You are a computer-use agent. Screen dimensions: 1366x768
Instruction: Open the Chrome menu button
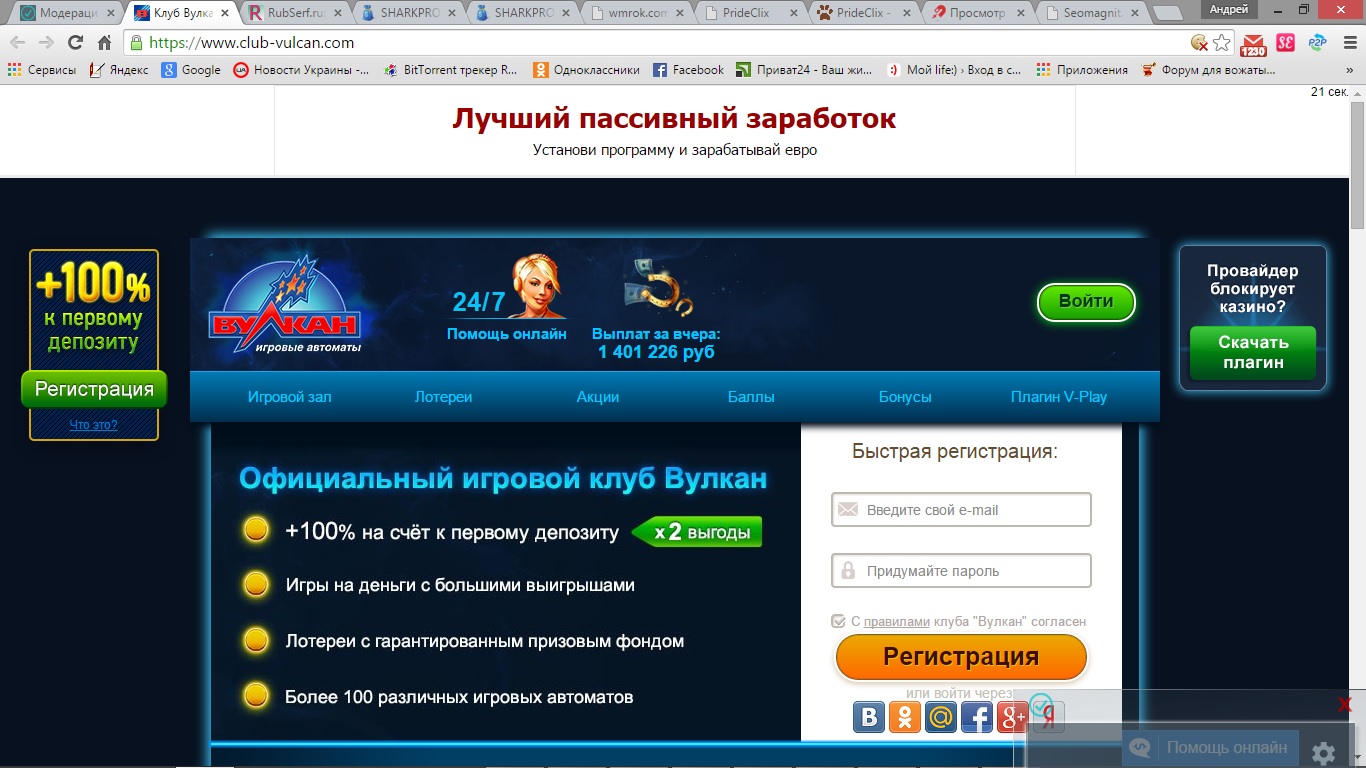[x=1348, y=43]
